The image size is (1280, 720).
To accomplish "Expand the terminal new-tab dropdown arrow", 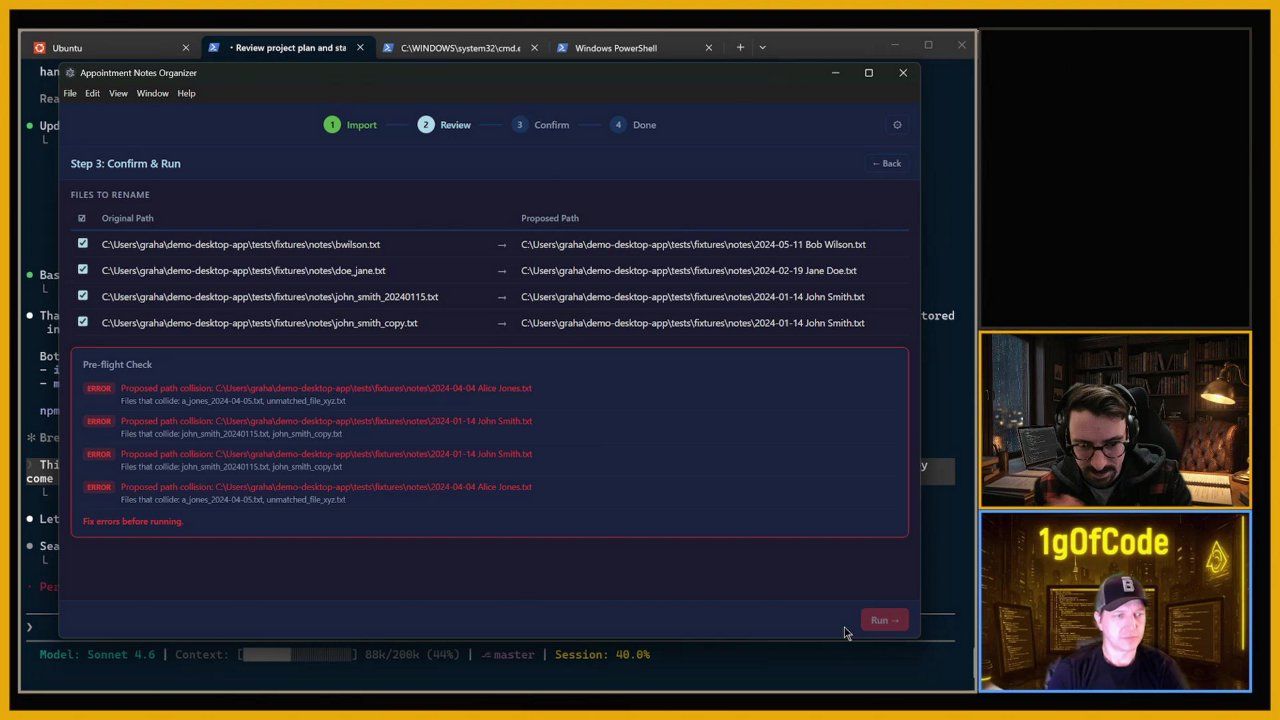I will (762, 47).
